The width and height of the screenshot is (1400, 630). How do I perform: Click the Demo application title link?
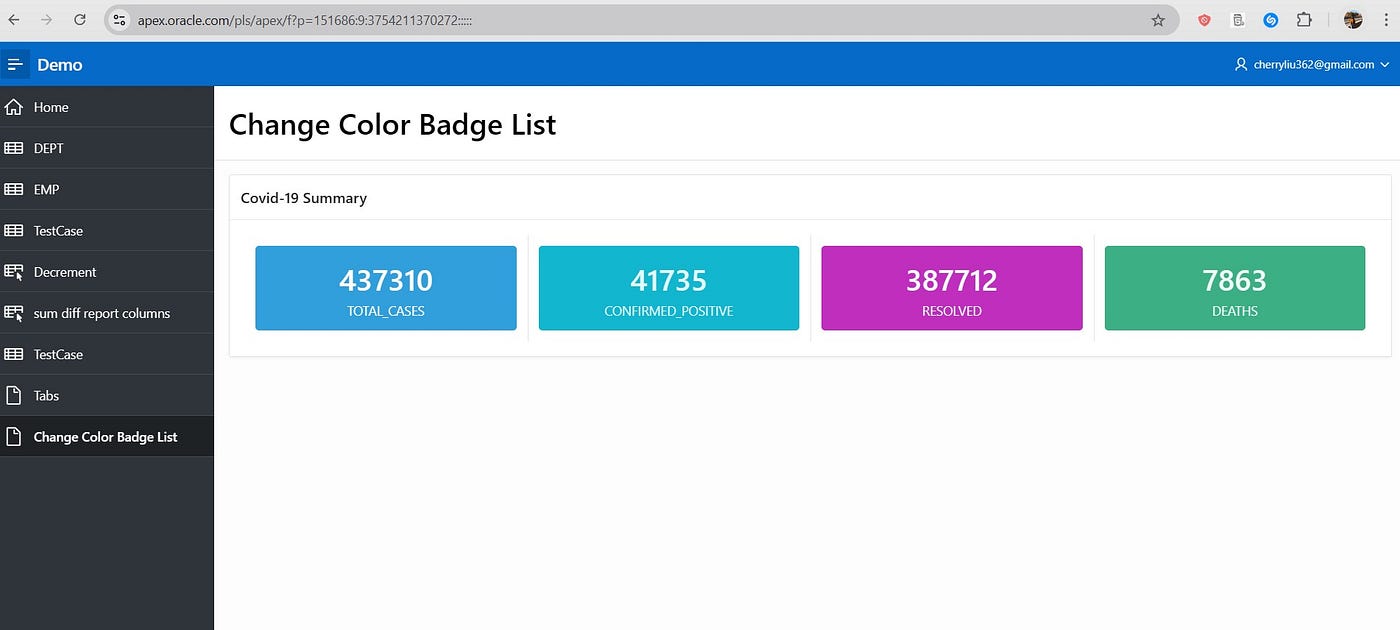(60, 64)
